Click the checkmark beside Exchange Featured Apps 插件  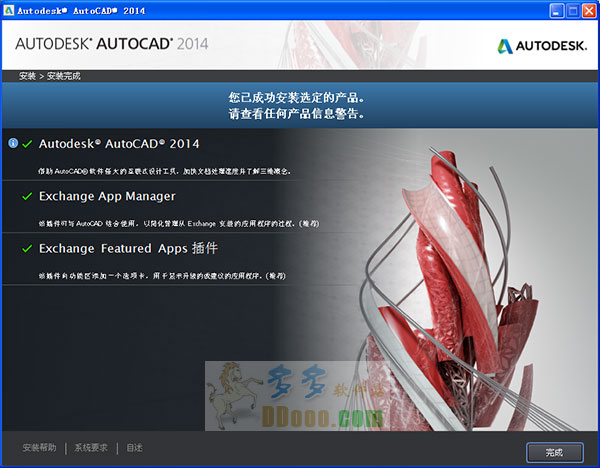click(x=27, y=249)
